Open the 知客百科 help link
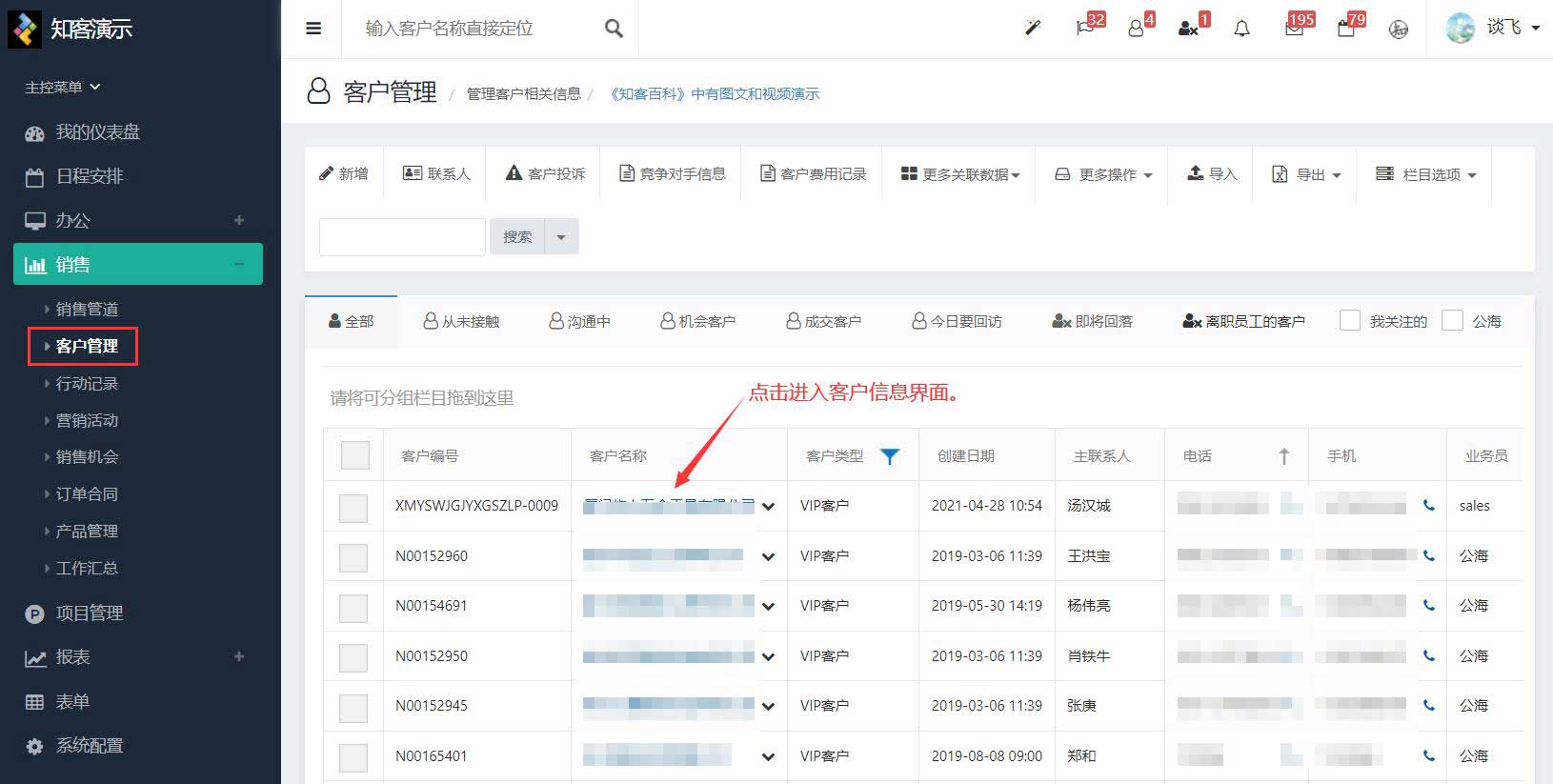This screenshot has width=1553, height=784. pos(715,93)
